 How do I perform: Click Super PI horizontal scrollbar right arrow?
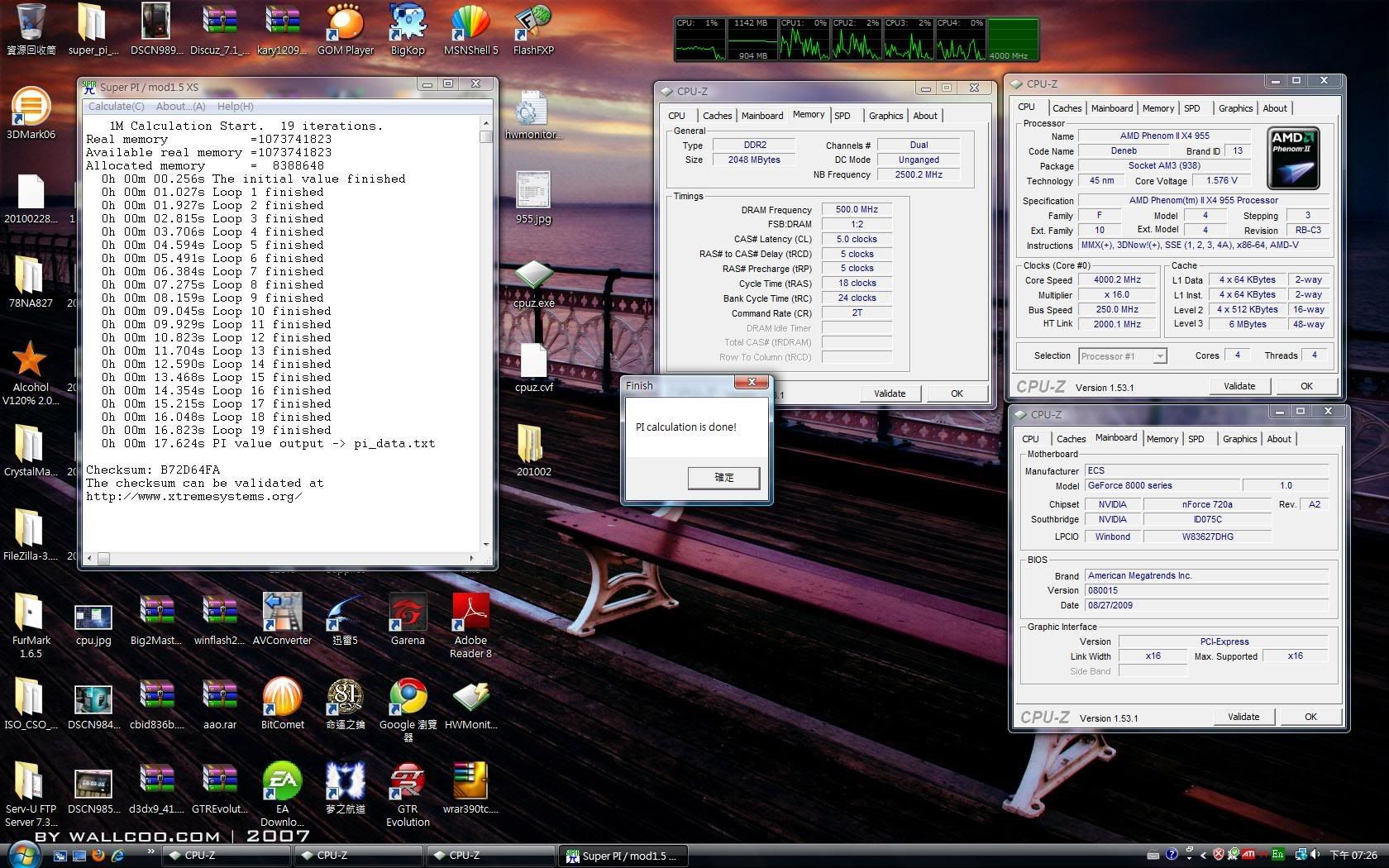[472, 558]
